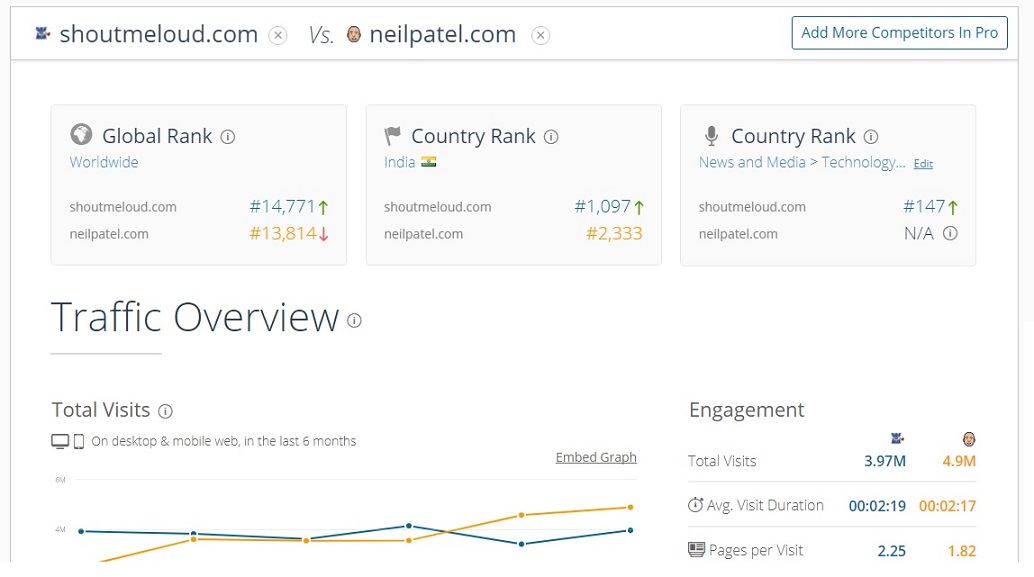Click the Global Rank globe icon
This screenshot has width=1034, height=577.
(81, 135)
